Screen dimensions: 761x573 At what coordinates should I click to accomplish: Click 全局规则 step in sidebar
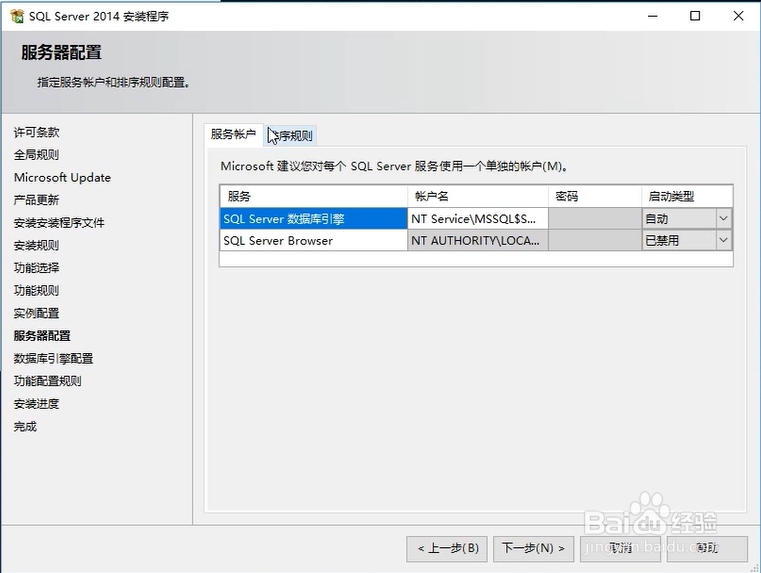[x=36, y=155]
